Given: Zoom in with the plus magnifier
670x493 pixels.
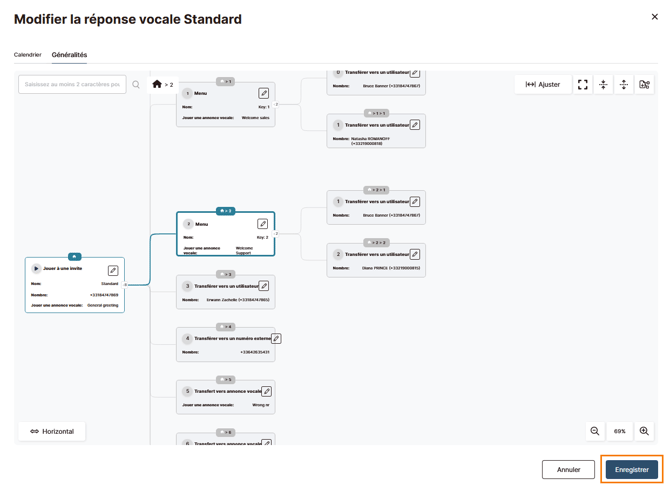Looking at the screenshot, I should 644,431.
